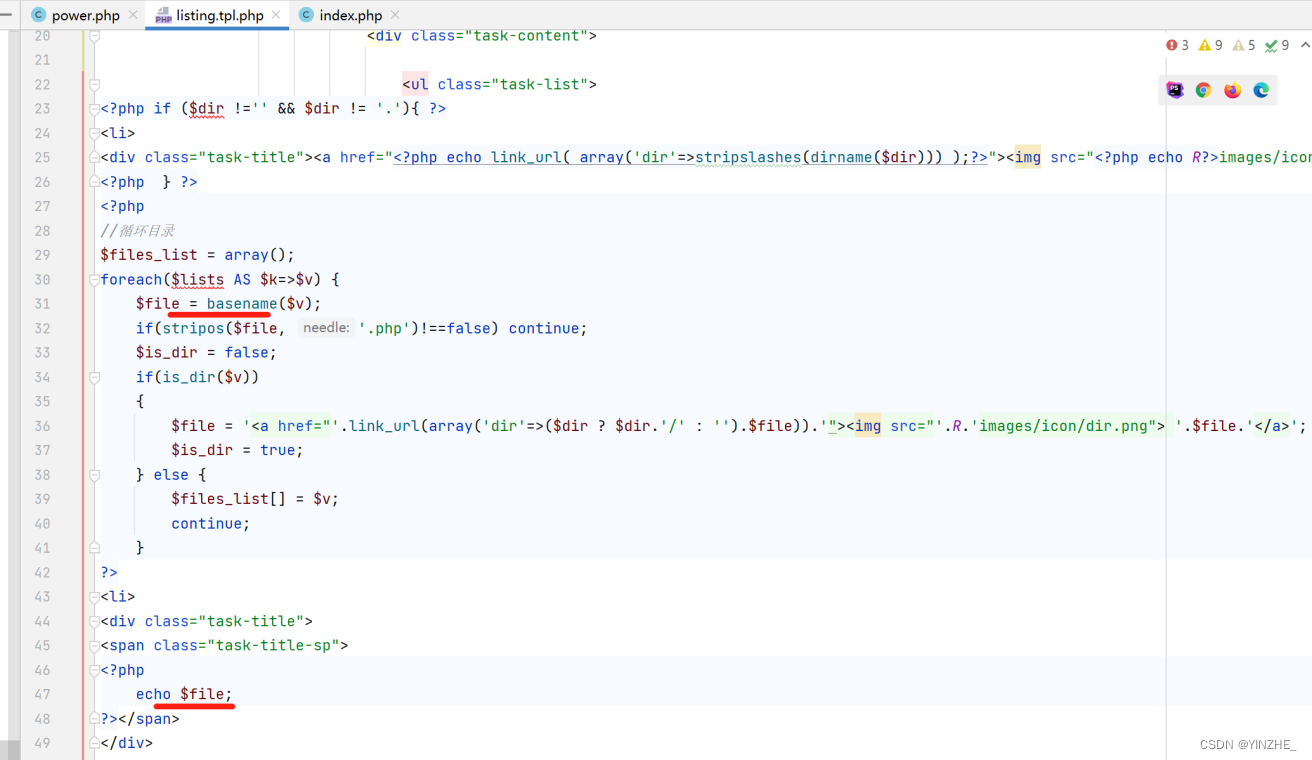Click the $lists variable in foreach
This screenshot has width=1312, height=760.
click(x=197, y=280)
